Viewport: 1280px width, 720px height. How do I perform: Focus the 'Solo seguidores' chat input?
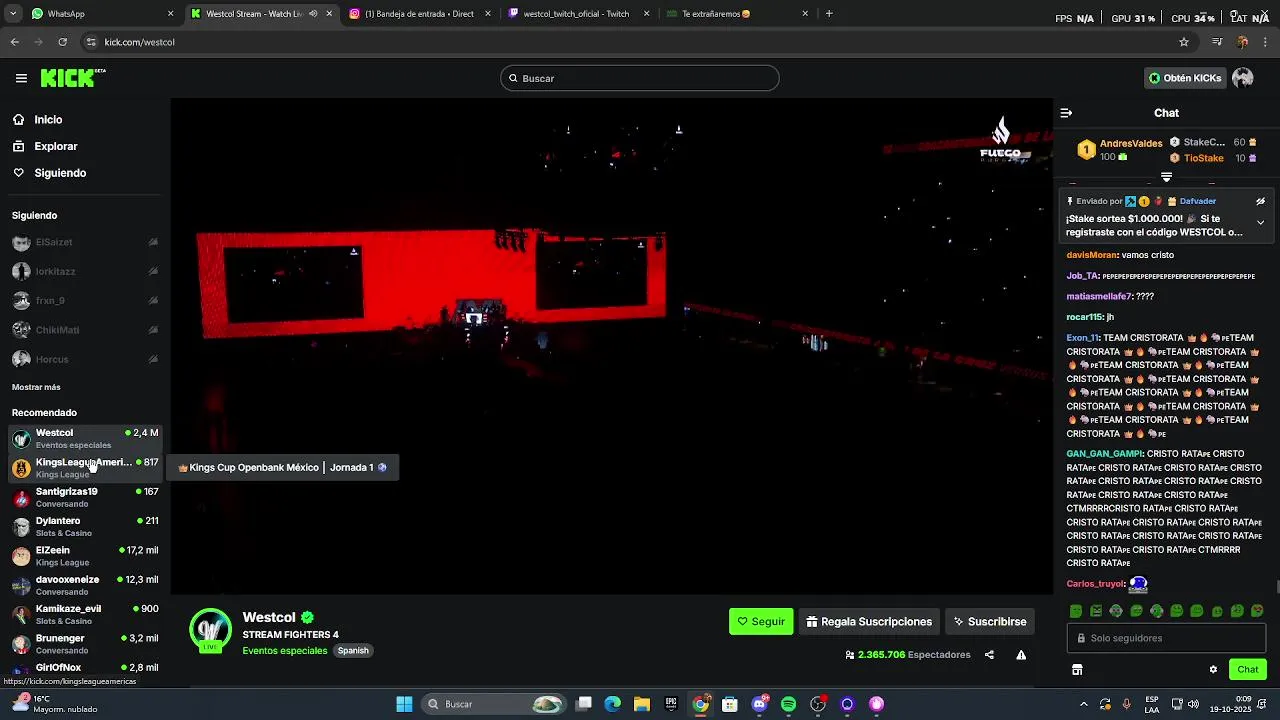tap(1166, 638)
